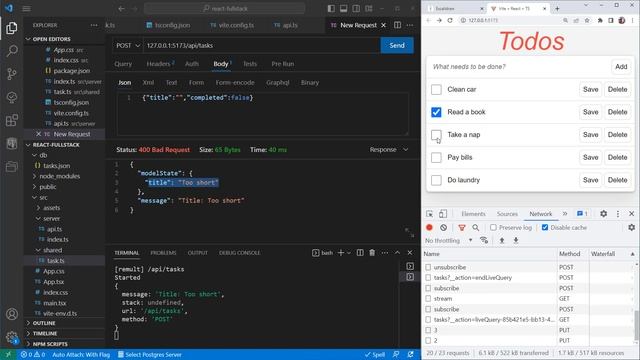Screen dimensions: 640x360
Task: Send the POST request
Action: [397, 45]
